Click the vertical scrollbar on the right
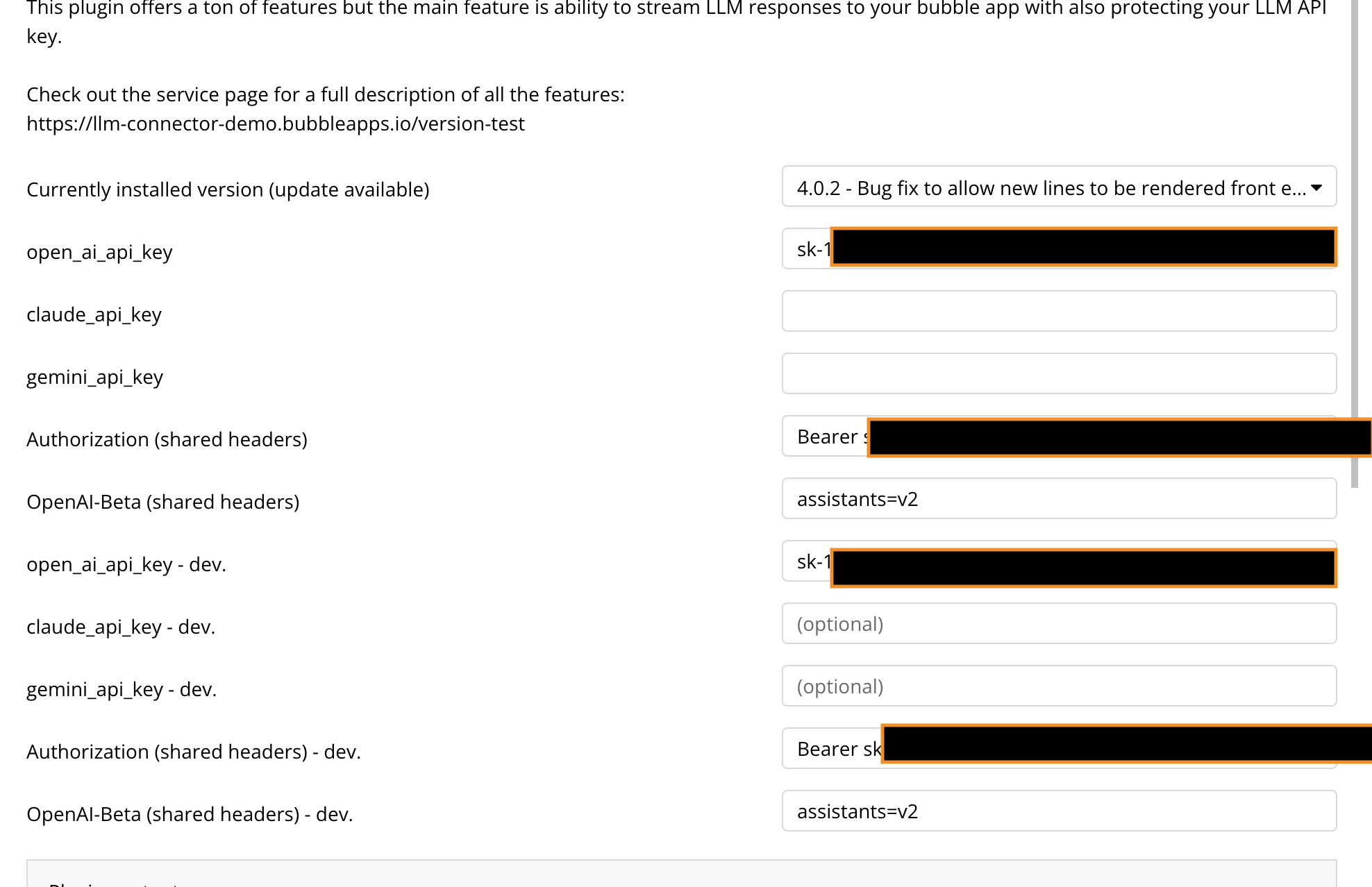 coord(1355,243)
